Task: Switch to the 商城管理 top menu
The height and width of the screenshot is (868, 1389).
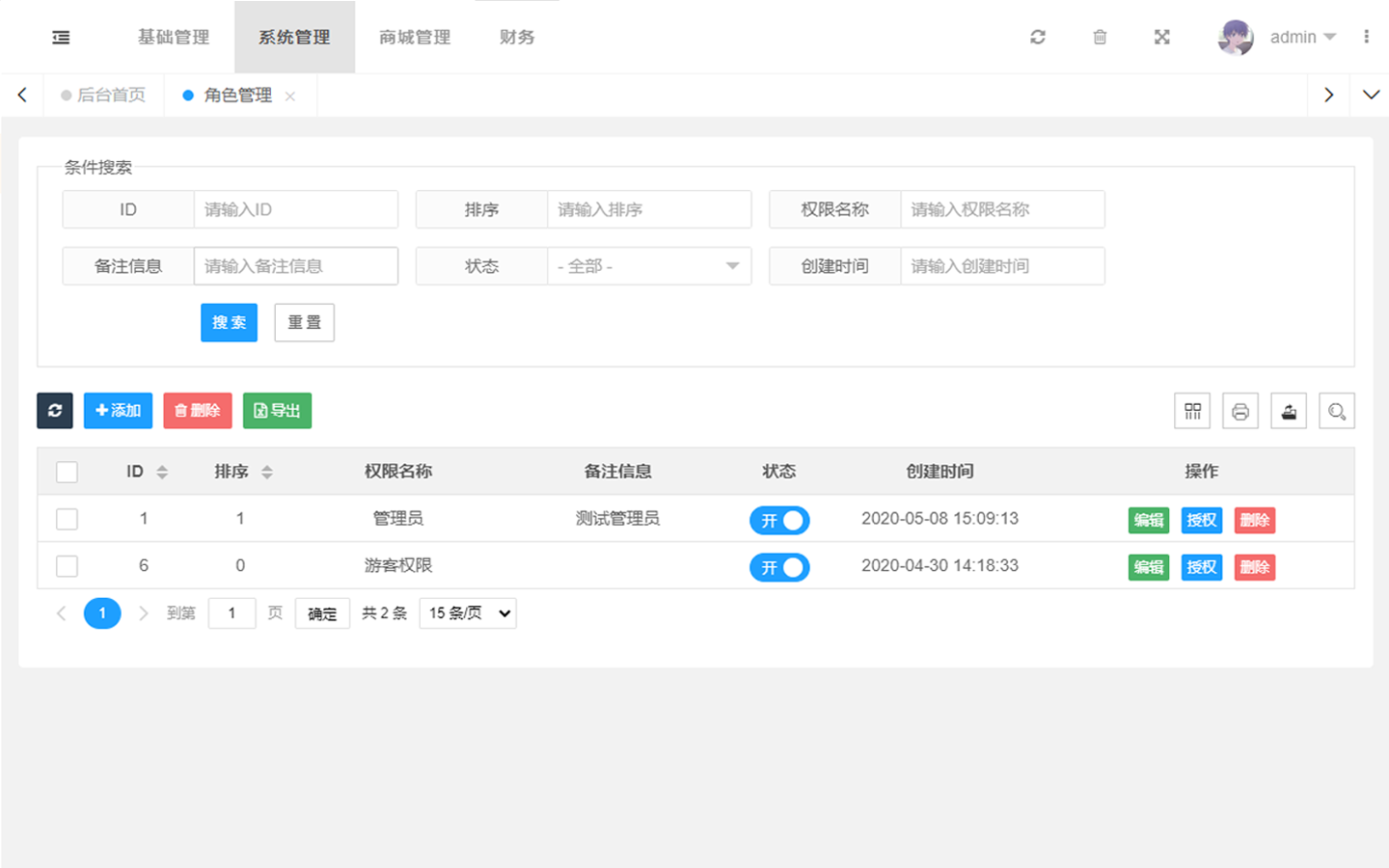Action: tap(415, 38)
